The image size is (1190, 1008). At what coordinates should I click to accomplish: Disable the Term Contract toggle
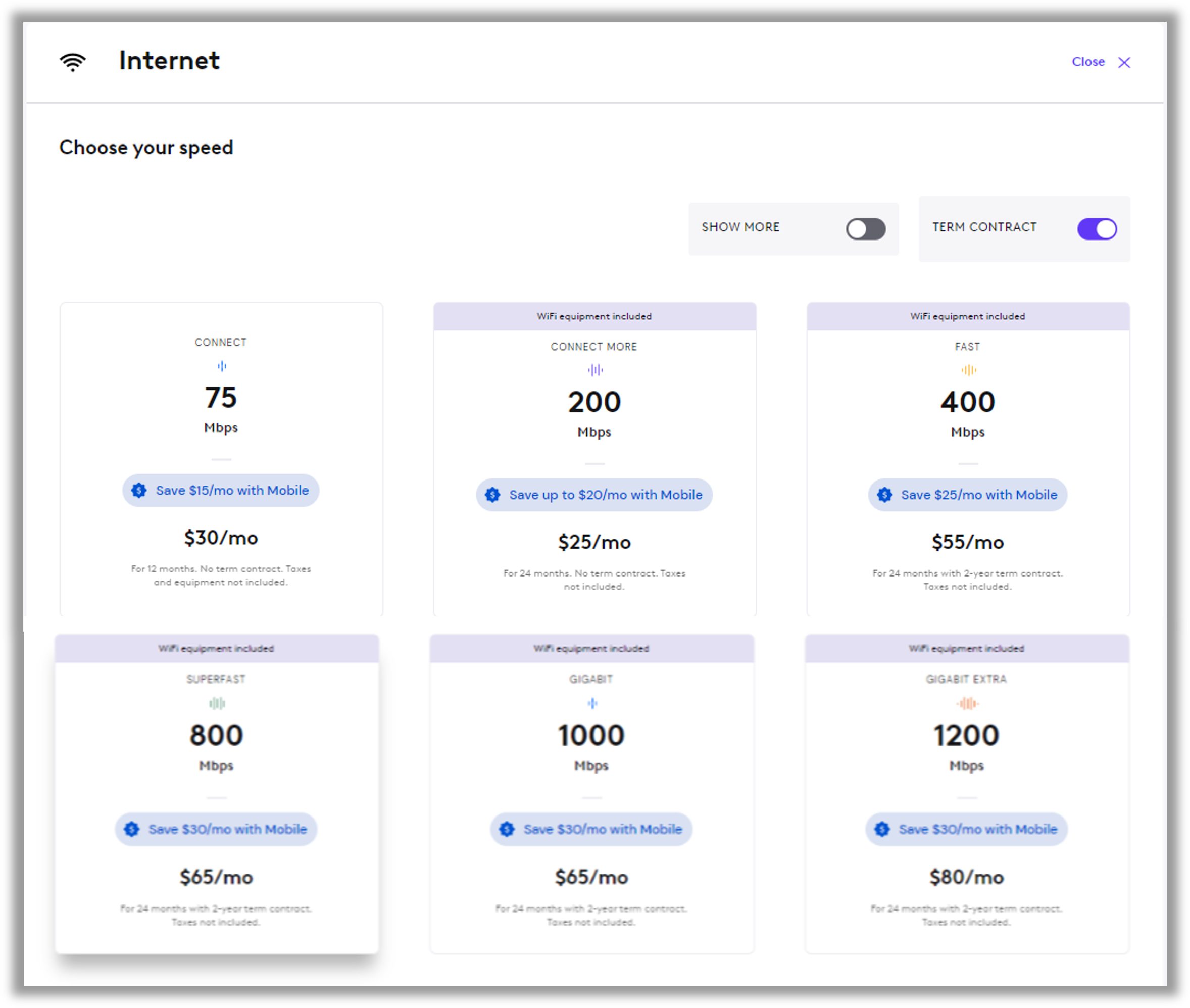(x=1097, y=229)
